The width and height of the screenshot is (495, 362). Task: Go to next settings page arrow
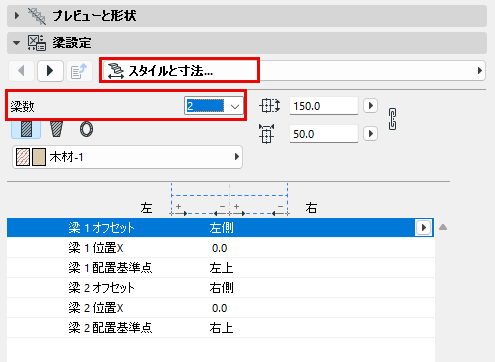tap(50, 71)
